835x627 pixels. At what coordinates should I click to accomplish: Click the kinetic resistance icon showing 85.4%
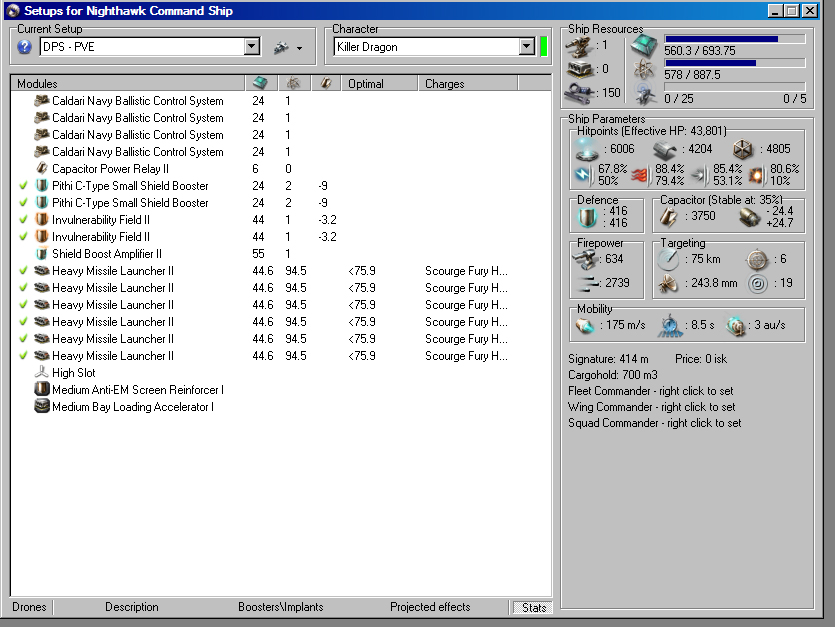(x=698, y=174)
